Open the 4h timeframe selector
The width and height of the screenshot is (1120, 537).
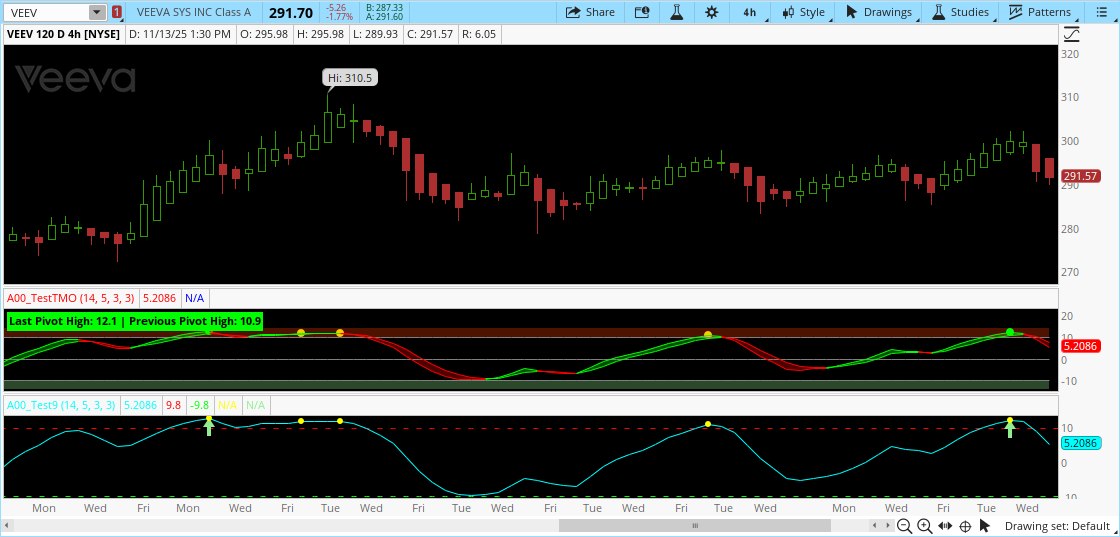[x=749, y=12]
